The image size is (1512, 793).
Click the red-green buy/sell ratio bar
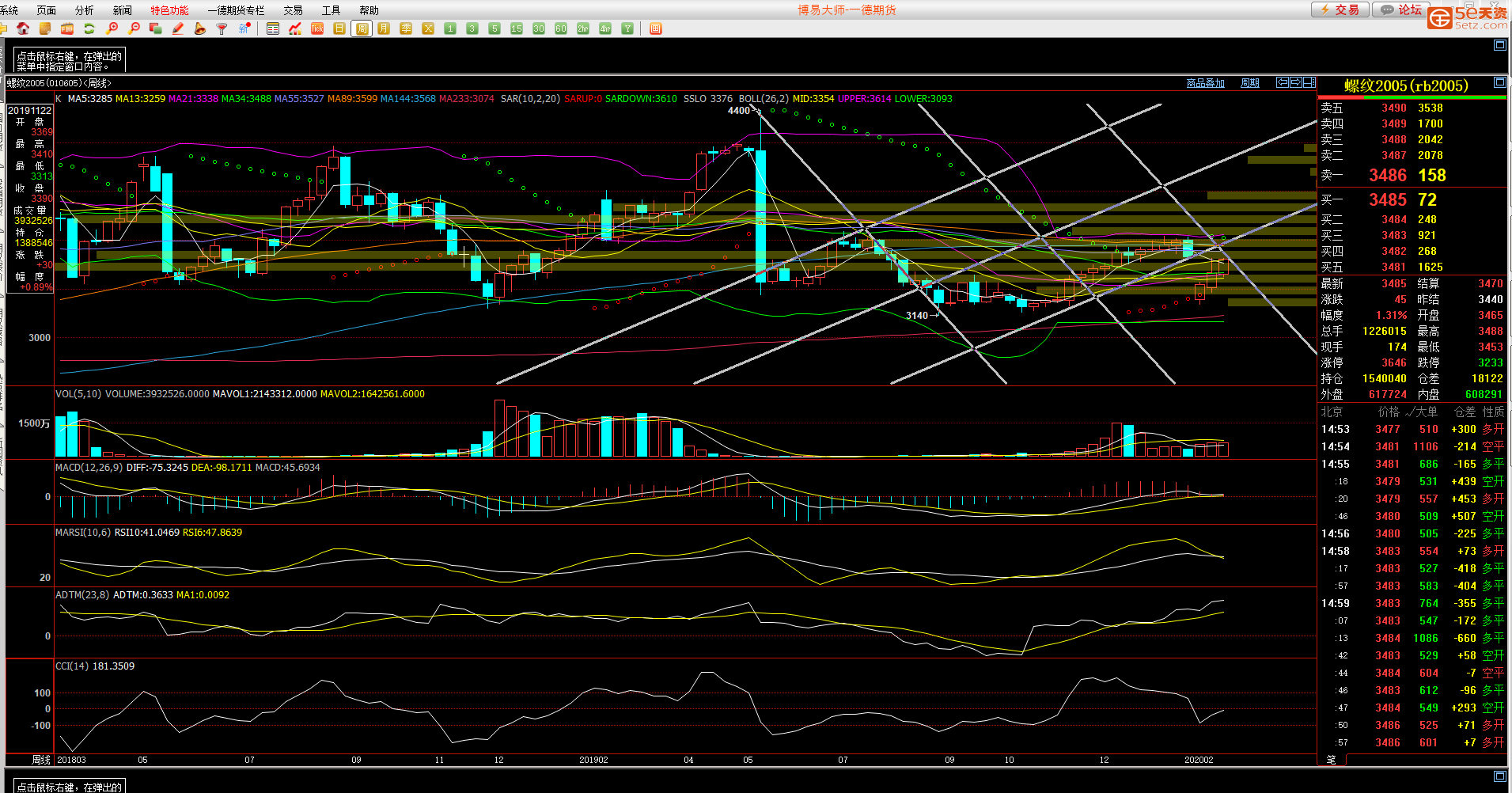[1412, 97]
